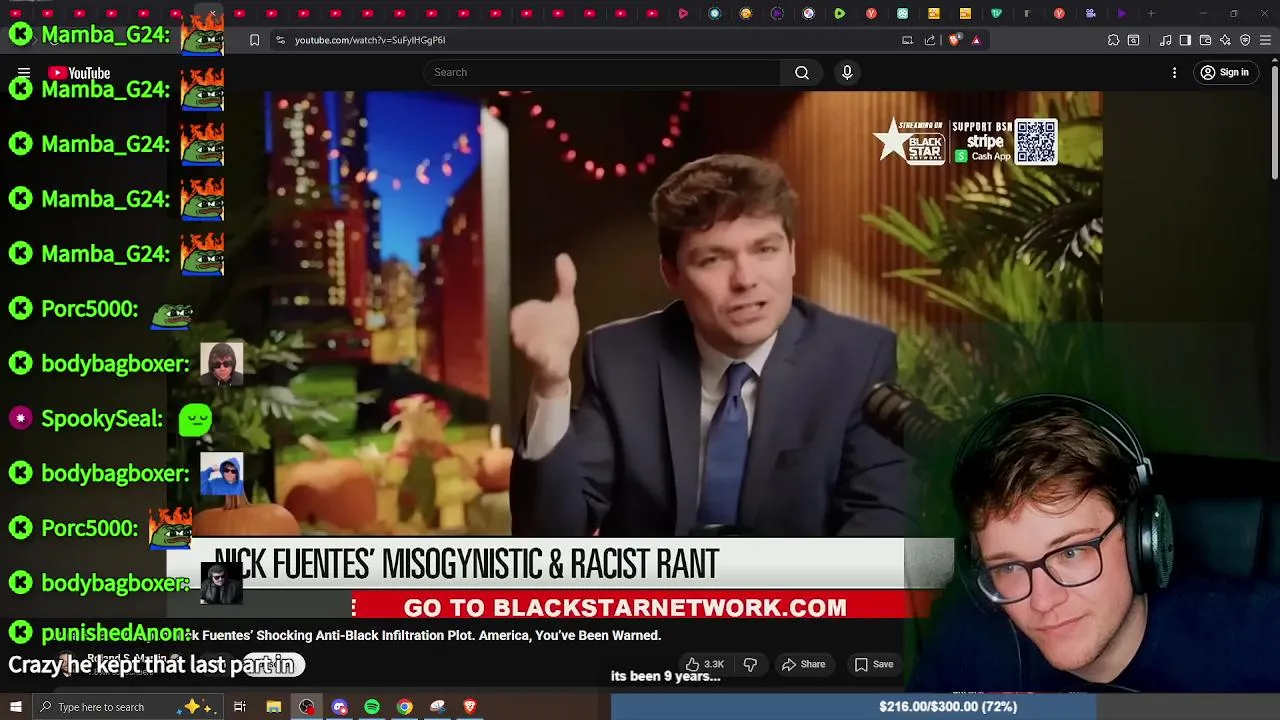Open the browser extensions puzzle icon

(x=1113, y=40)
